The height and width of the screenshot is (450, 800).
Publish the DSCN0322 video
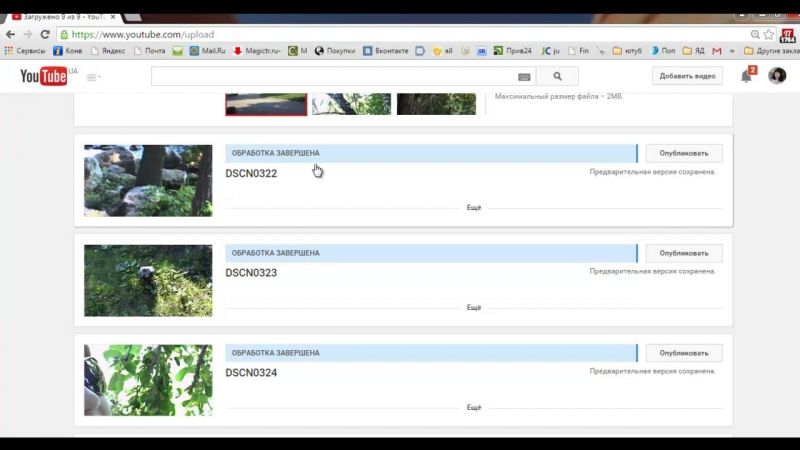[x=683, y=153]
